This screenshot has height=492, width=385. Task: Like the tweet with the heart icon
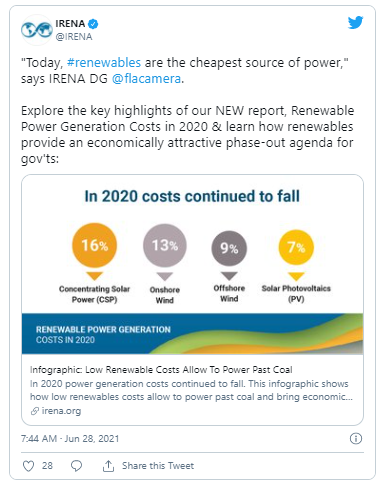(28, 466)
